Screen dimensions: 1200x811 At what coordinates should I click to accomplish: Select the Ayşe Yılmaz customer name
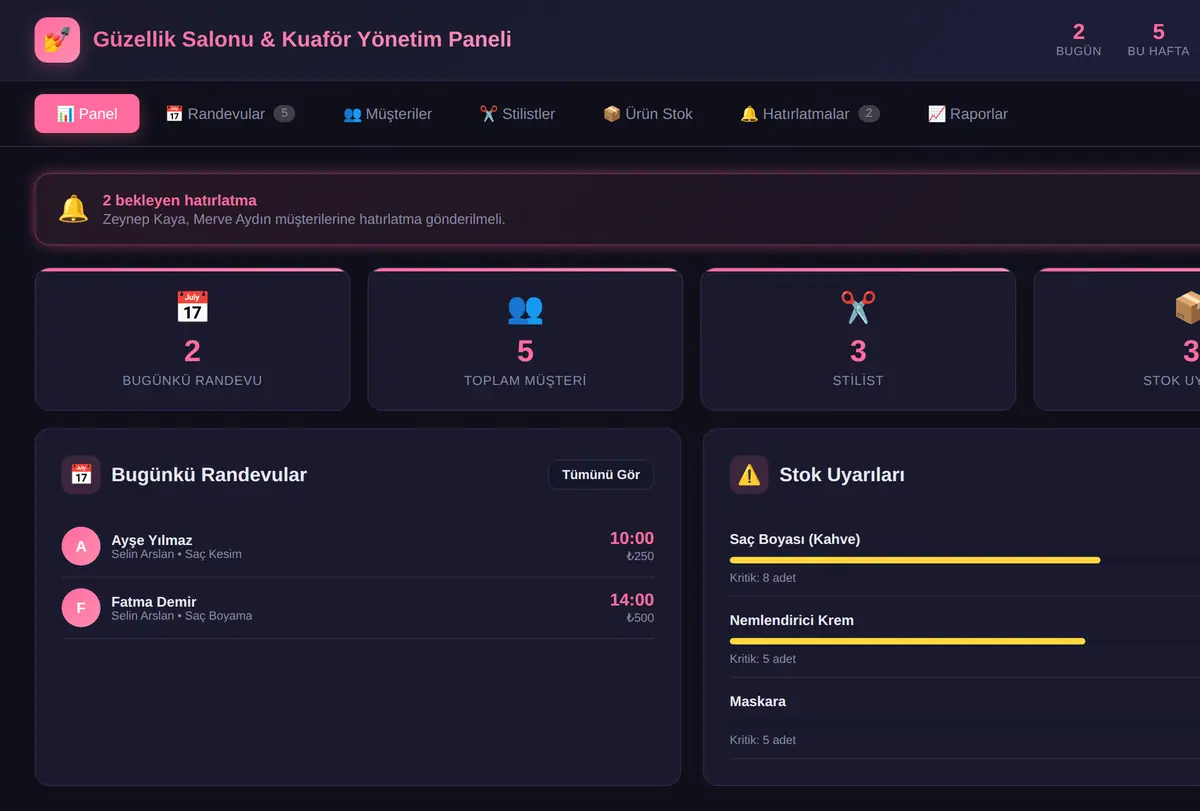click(152, 540)
